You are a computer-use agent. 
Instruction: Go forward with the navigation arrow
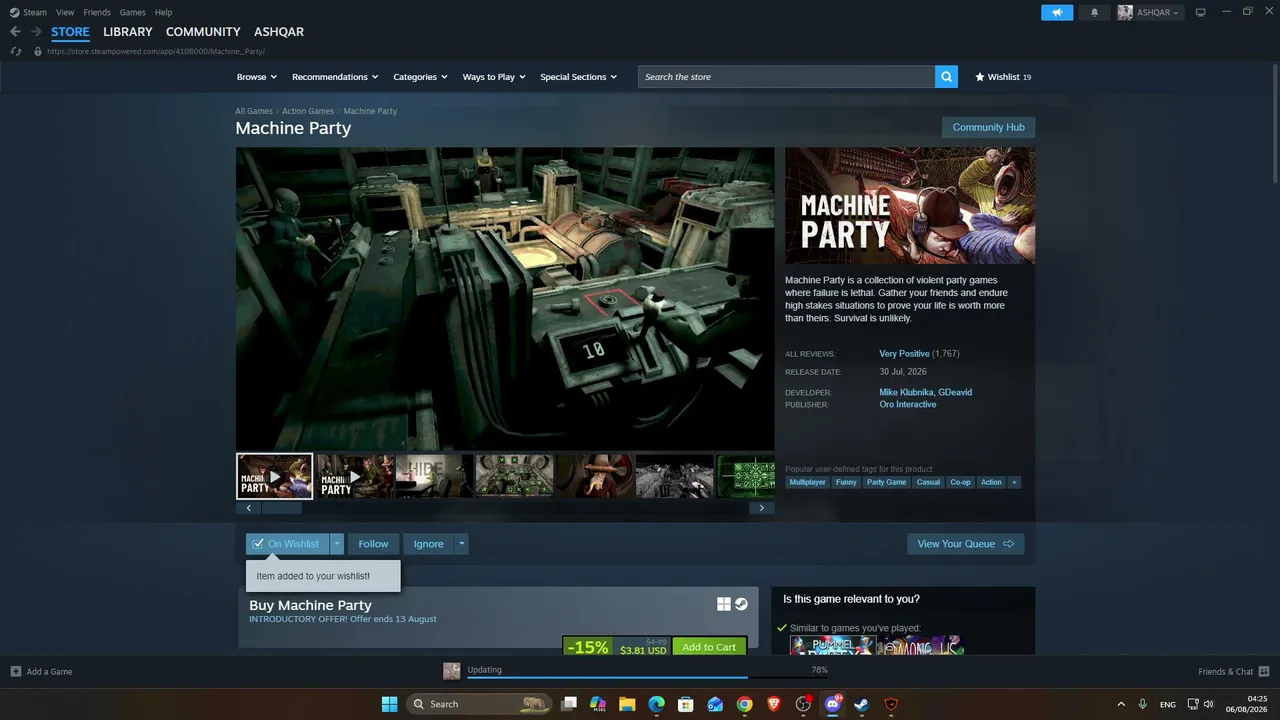(x=36, y=32)
